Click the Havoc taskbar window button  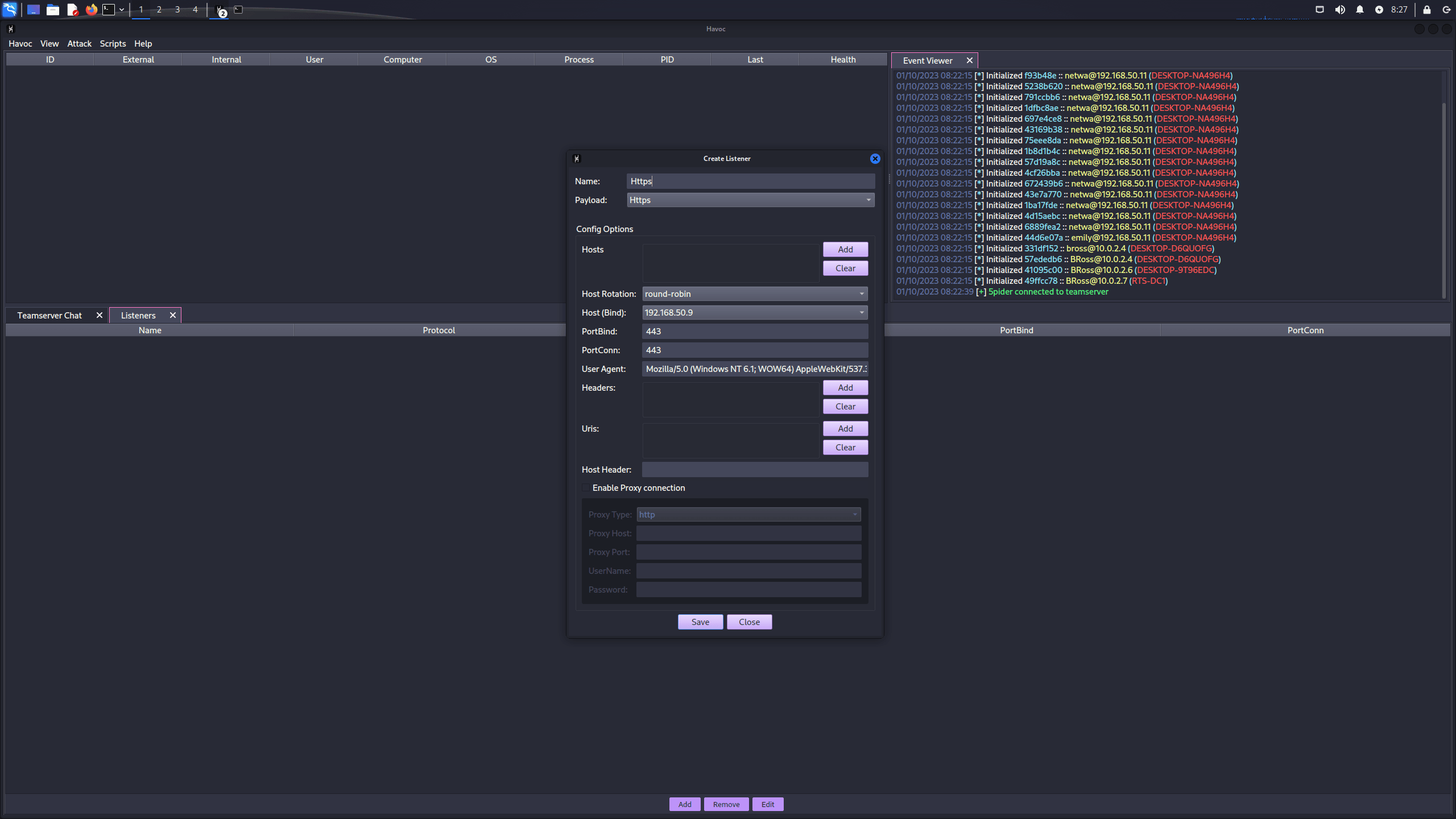220,10
